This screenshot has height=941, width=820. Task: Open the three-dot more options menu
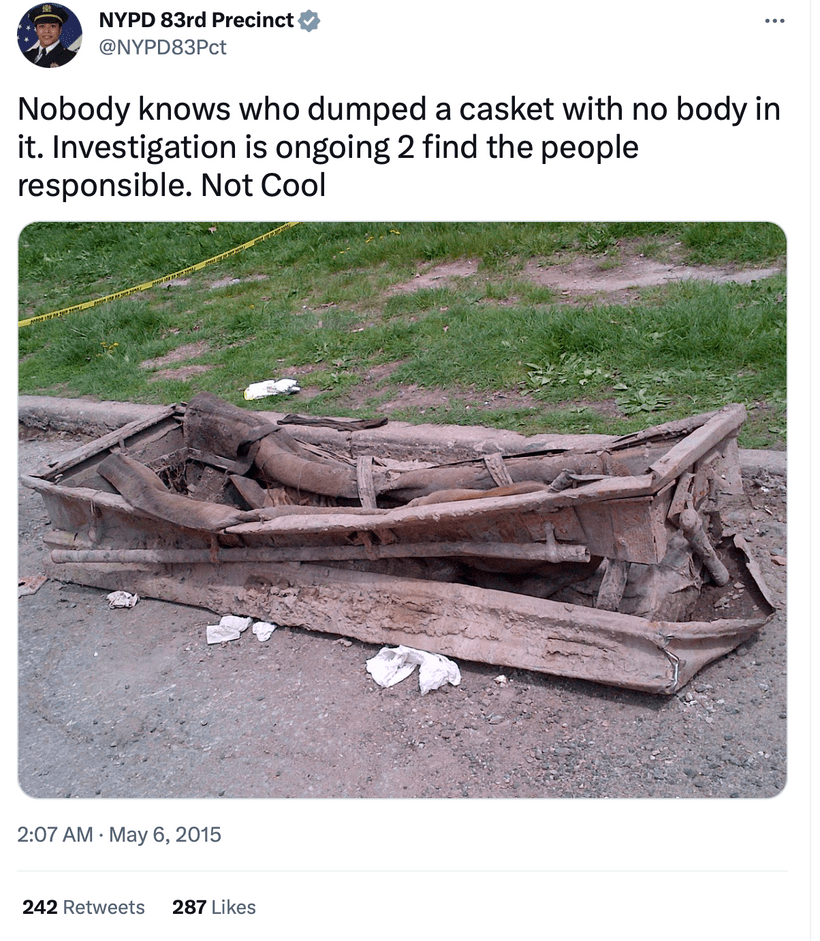[x=774, y=21]
